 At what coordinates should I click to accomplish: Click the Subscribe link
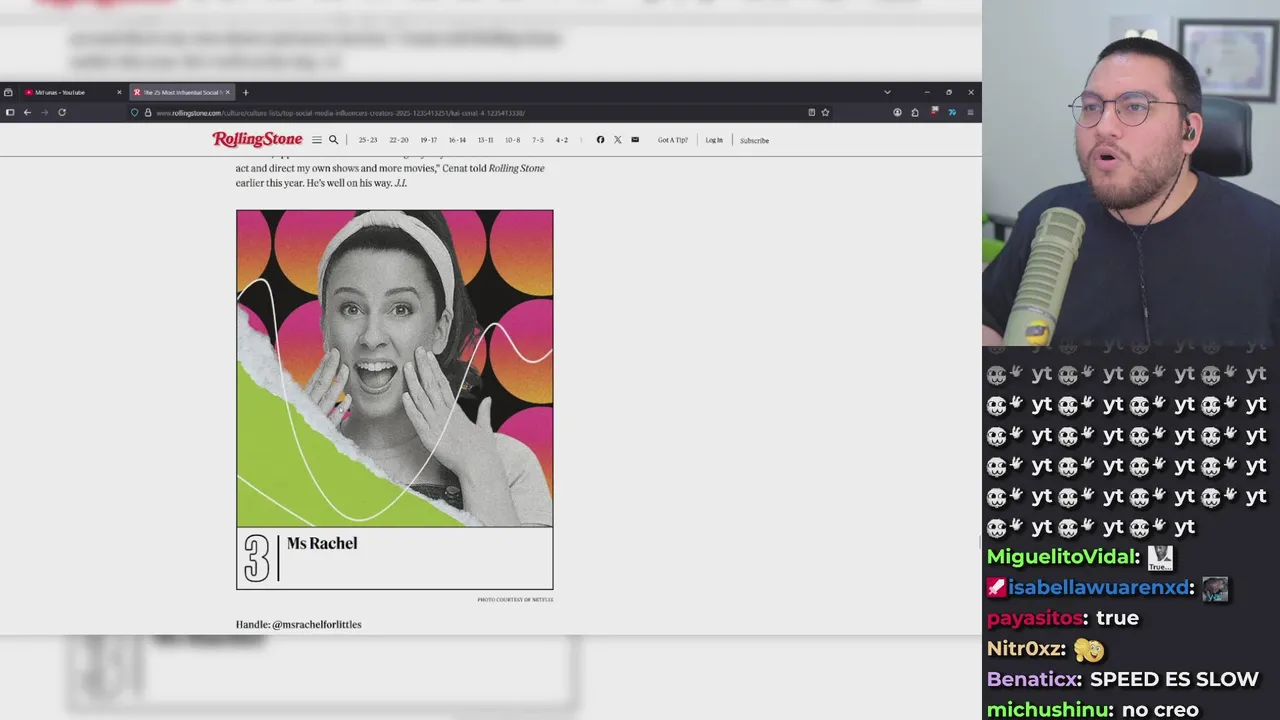pyautogui.click(x=755, y=140)
